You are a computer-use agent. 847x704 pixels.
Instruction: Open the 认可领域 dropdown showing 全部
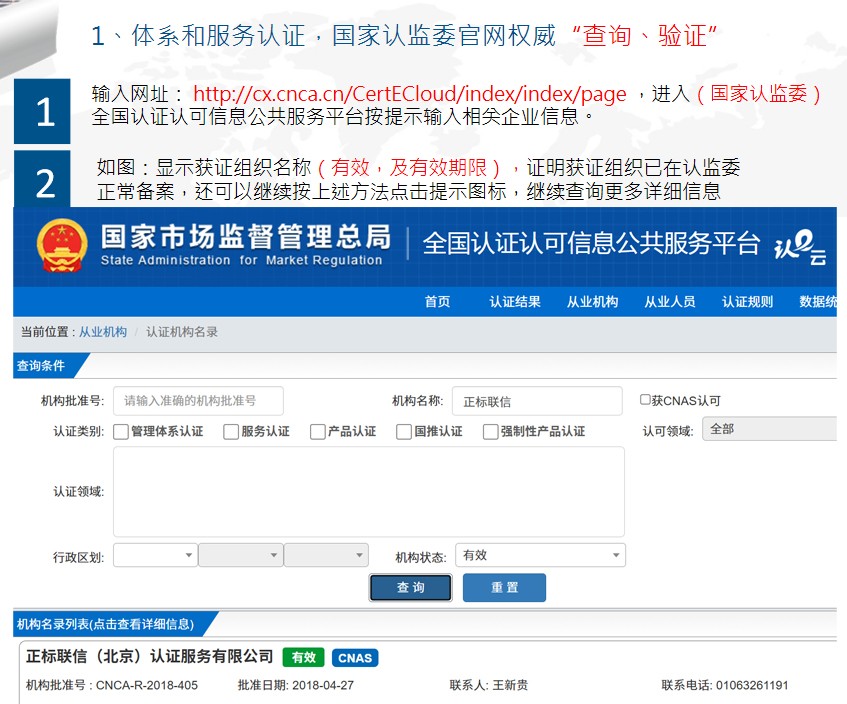coord(770,429)
